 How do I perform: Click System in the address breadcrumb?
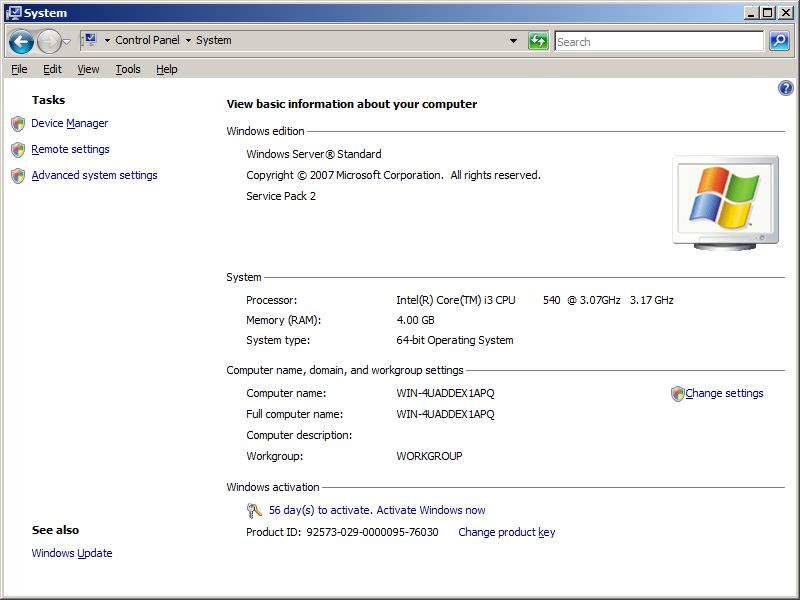point(214,40)
